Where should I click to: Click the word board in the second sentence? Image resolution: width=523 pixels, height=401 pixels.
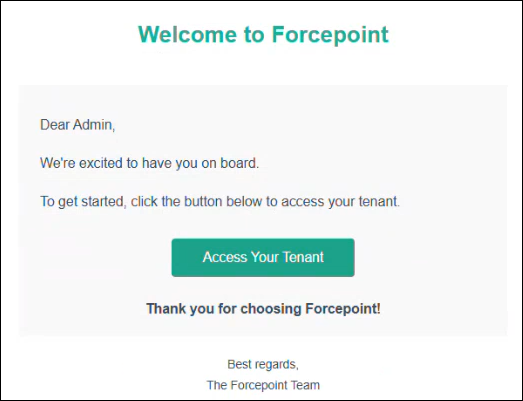tap(239, 163)
